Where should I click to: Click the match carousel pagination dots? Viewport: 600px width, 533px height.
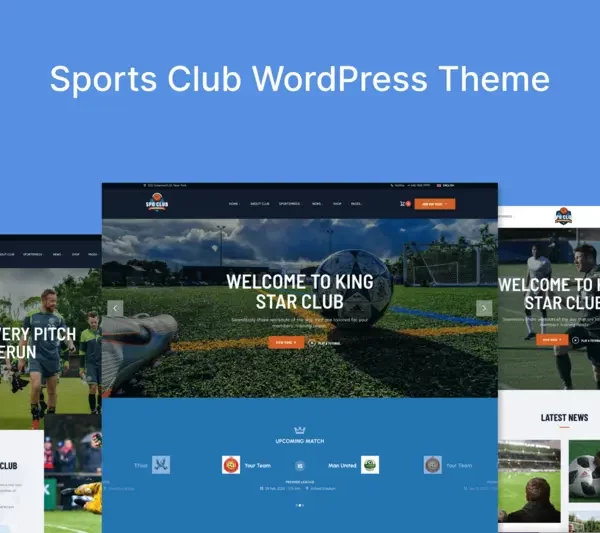[300, 505]
